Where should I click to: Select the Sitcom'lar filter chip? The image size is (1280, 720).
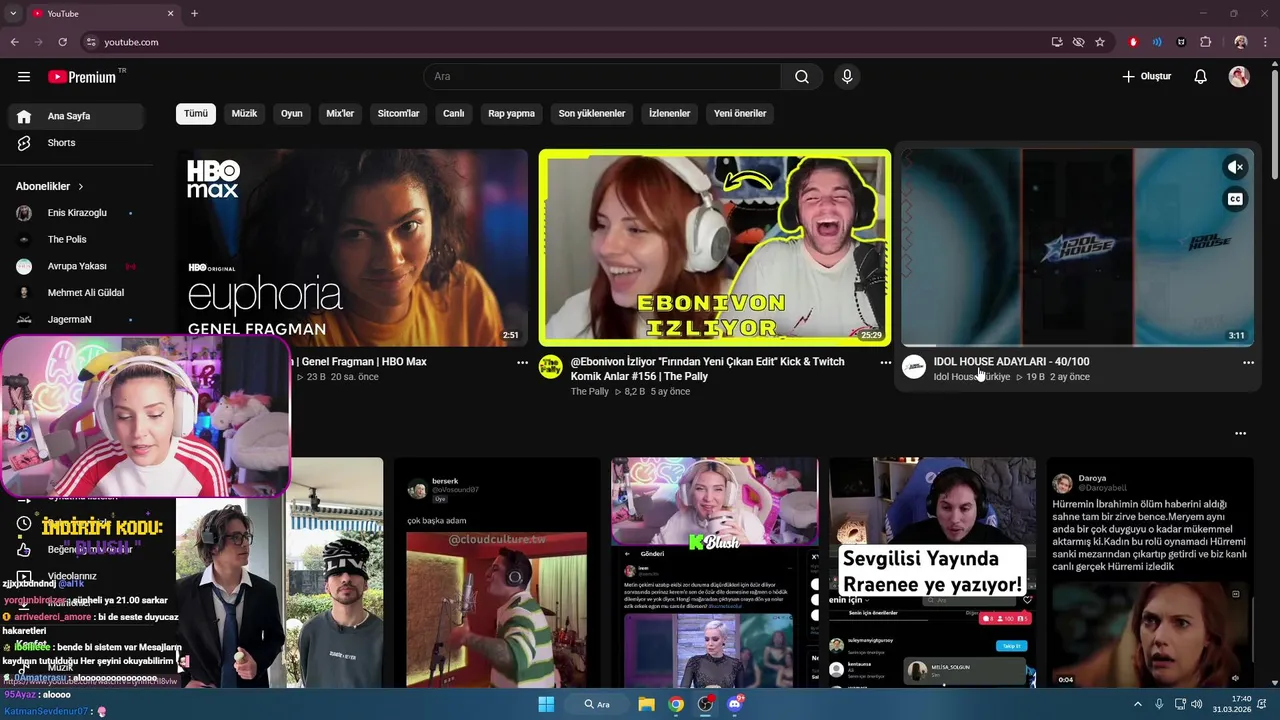coord(398,113)
